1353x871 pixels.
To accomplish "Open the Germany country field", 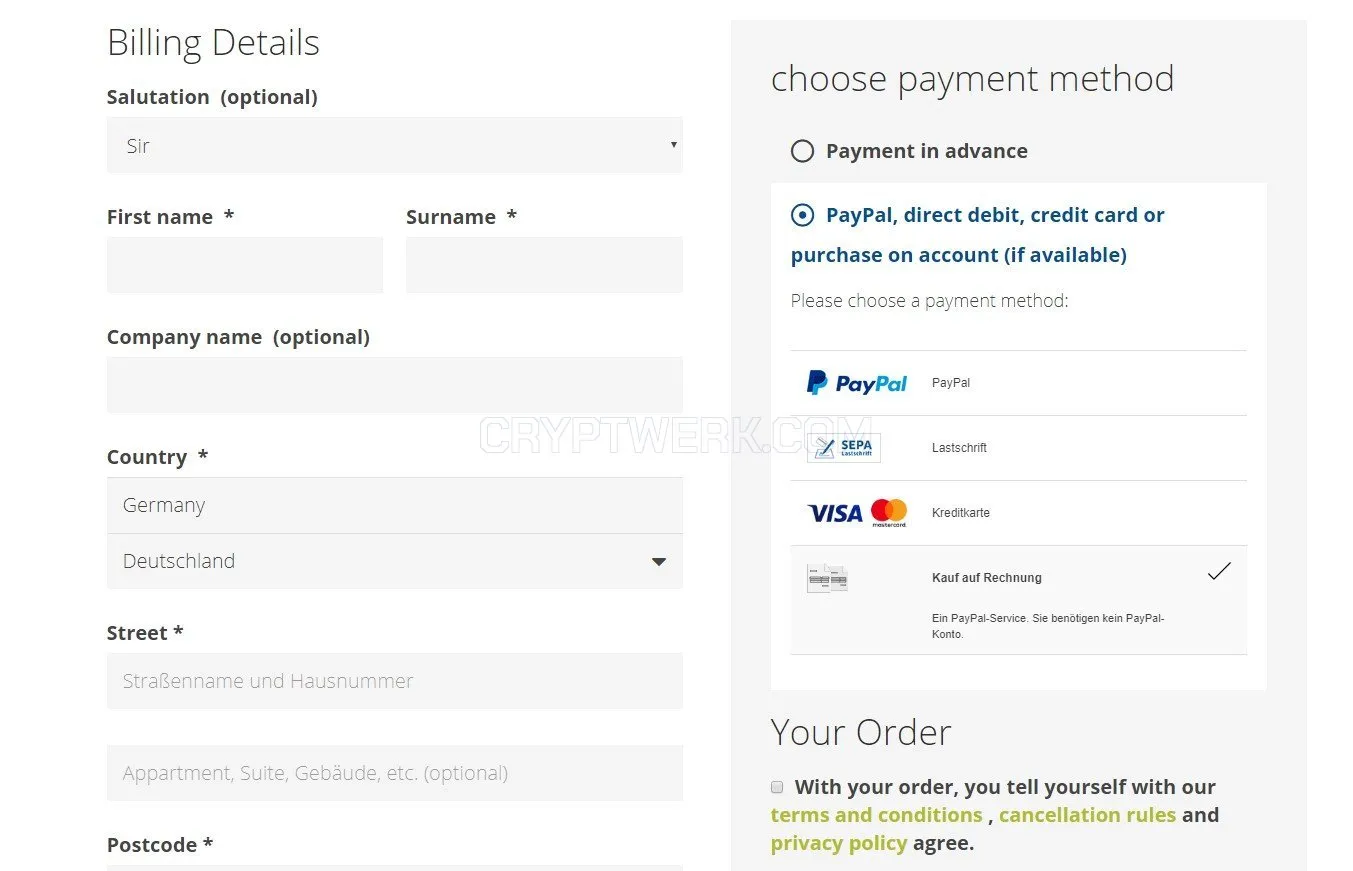I will click(394, 505).
